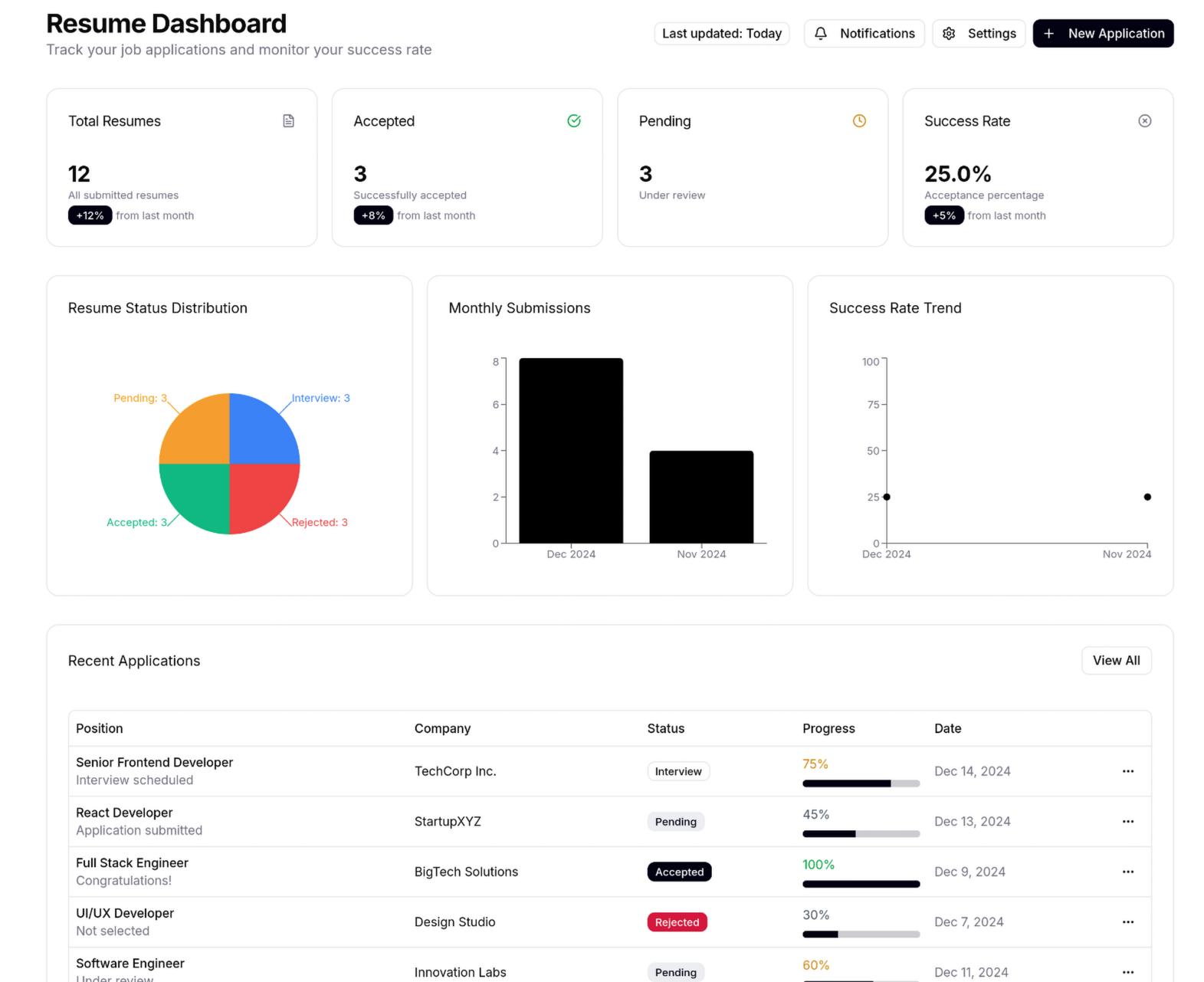Click the Notifications bell button
1204x982 pixels.
(864, 34)
